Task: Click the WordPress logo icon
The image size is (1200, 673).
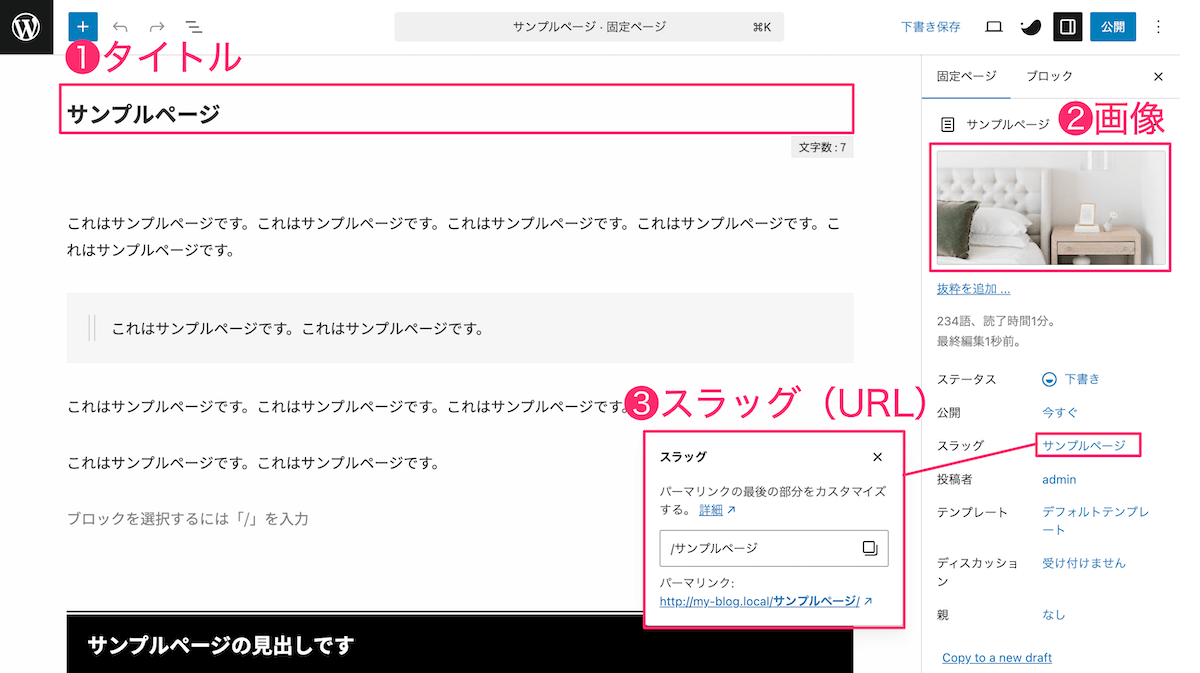Action: coord(26,27)
